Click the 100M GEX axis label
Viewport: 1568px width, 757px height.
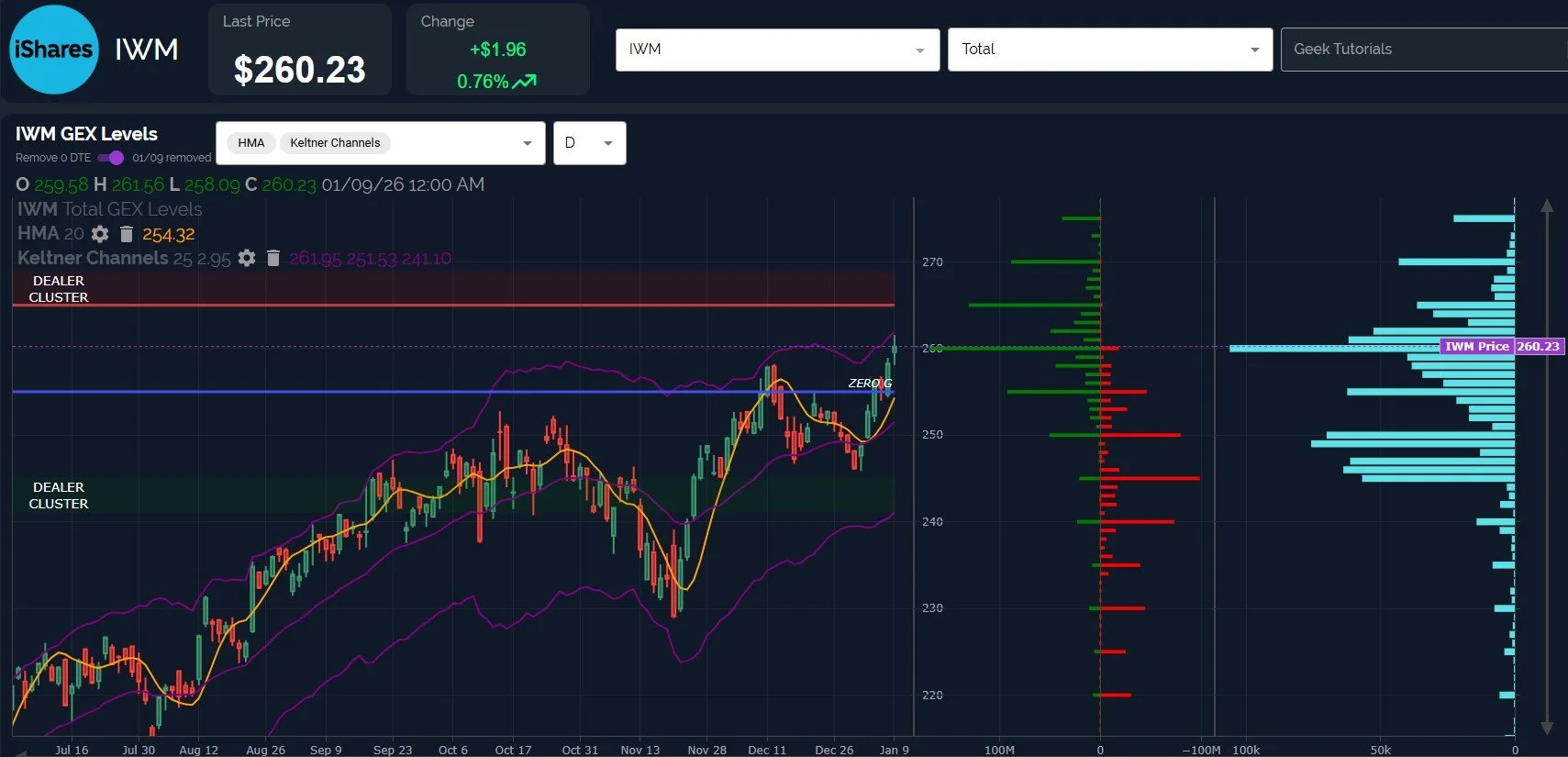click(999, 750)
